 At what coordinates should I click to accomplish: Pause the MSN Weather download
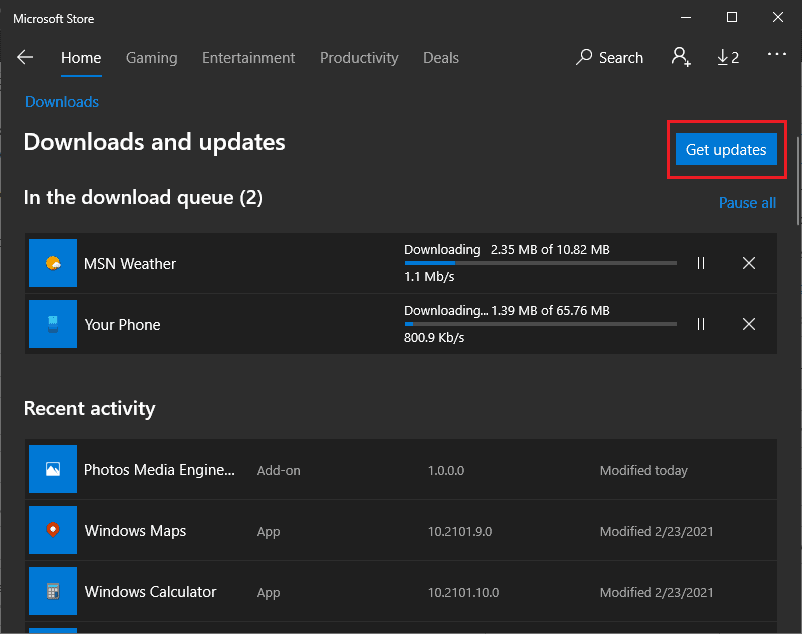pos(701,263)
